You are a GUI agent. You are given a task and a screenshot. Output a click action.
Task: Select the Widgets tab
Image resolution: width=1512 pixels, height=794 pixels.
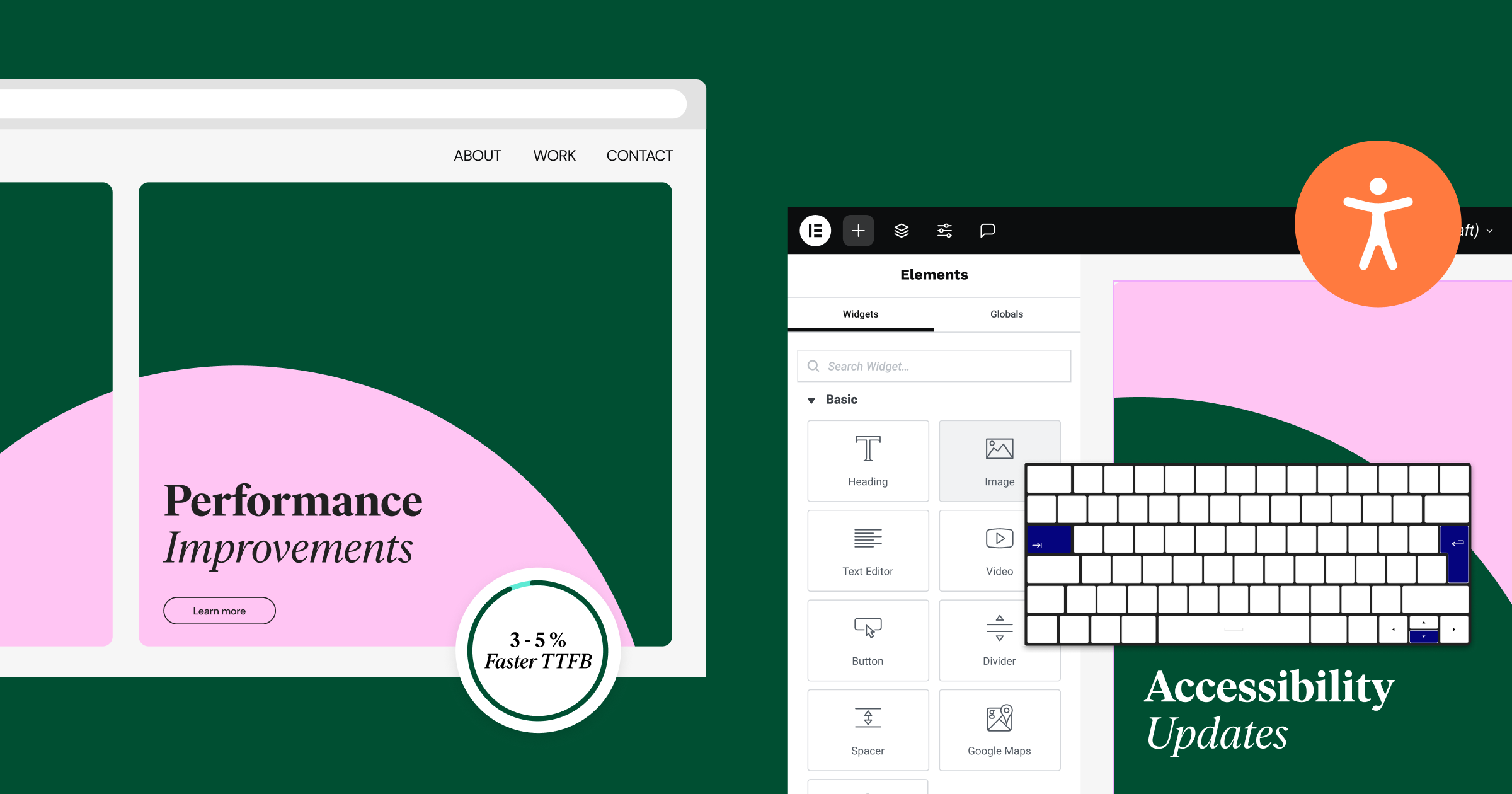861,314
